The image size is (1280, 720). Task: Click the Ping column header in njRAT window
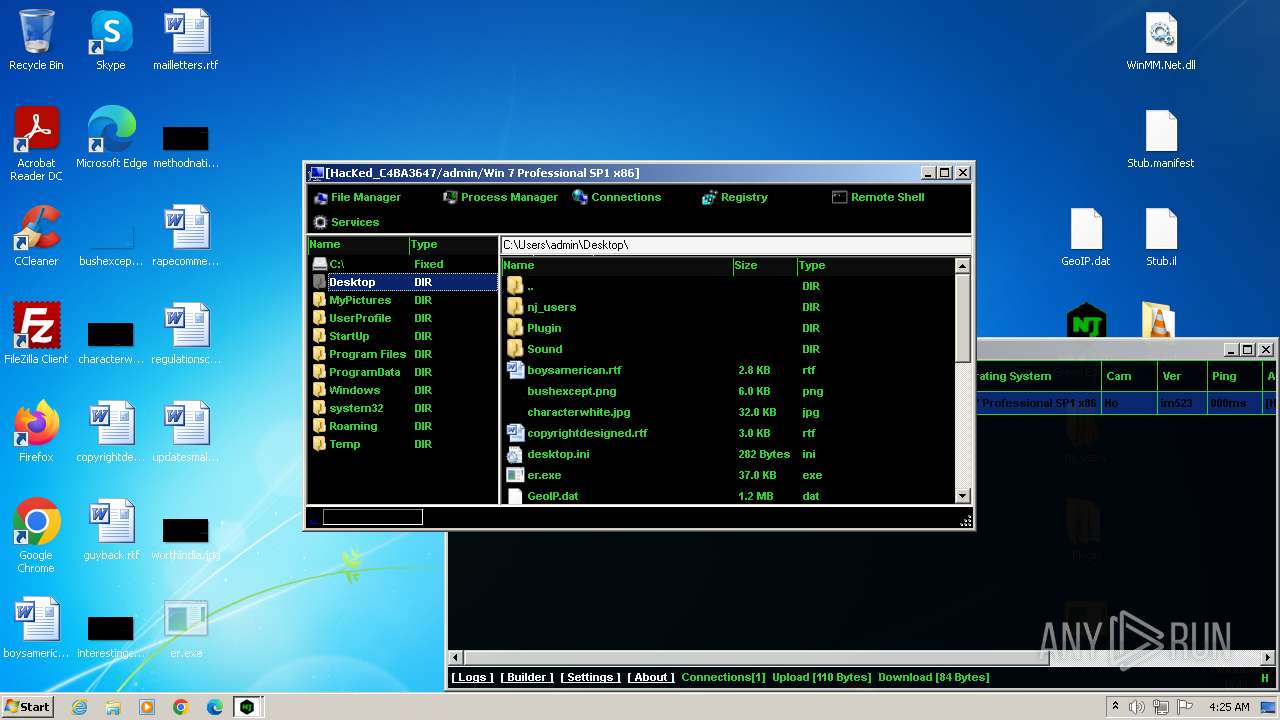pyautogui.click(x=1234, y=376)
